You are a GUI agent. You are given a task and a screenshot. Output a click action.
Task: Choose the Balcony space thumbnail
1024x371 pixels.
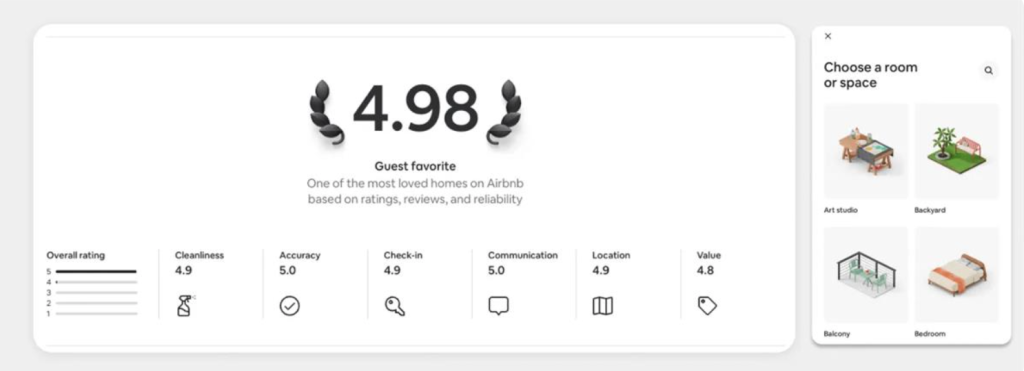tap(866, 274)
